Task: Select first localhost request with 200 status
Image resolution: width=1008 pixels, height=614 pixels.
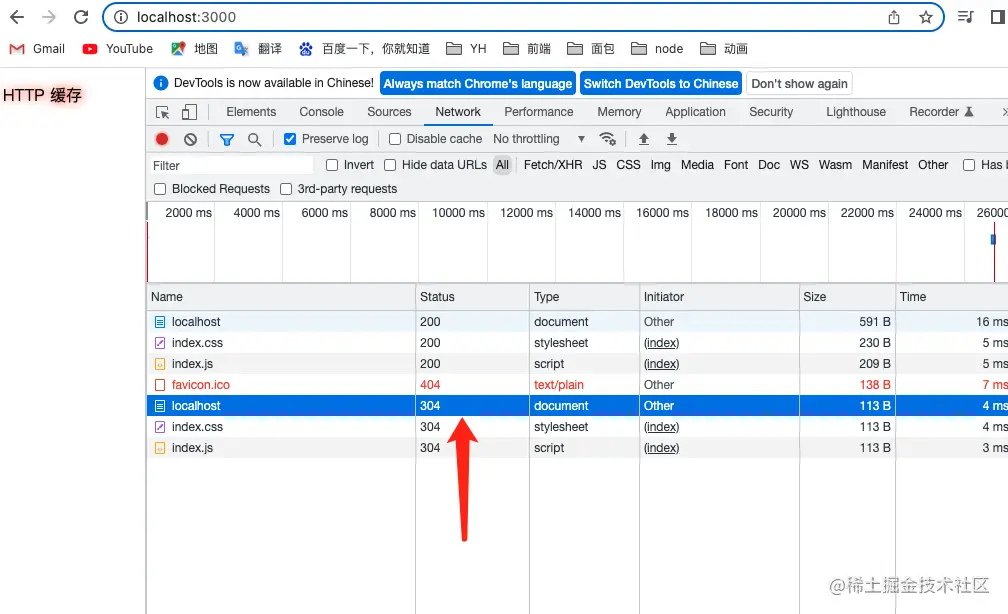Action: (x=577, y=321)
